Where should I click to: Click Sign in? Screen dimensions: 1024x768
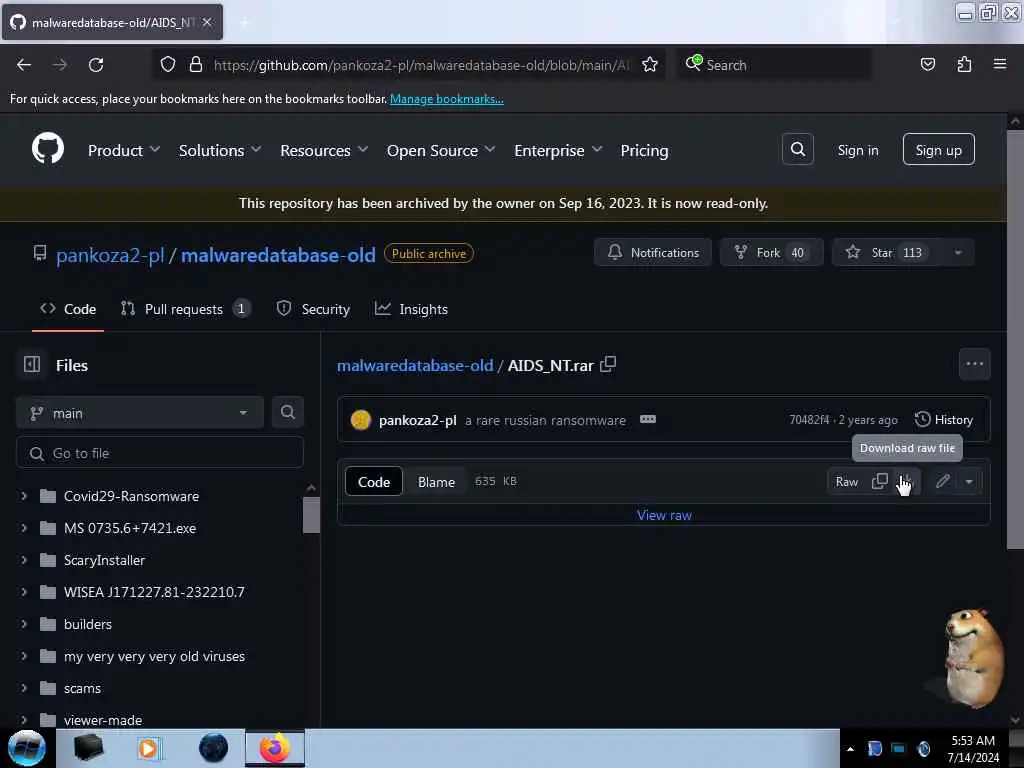point(857,150)
